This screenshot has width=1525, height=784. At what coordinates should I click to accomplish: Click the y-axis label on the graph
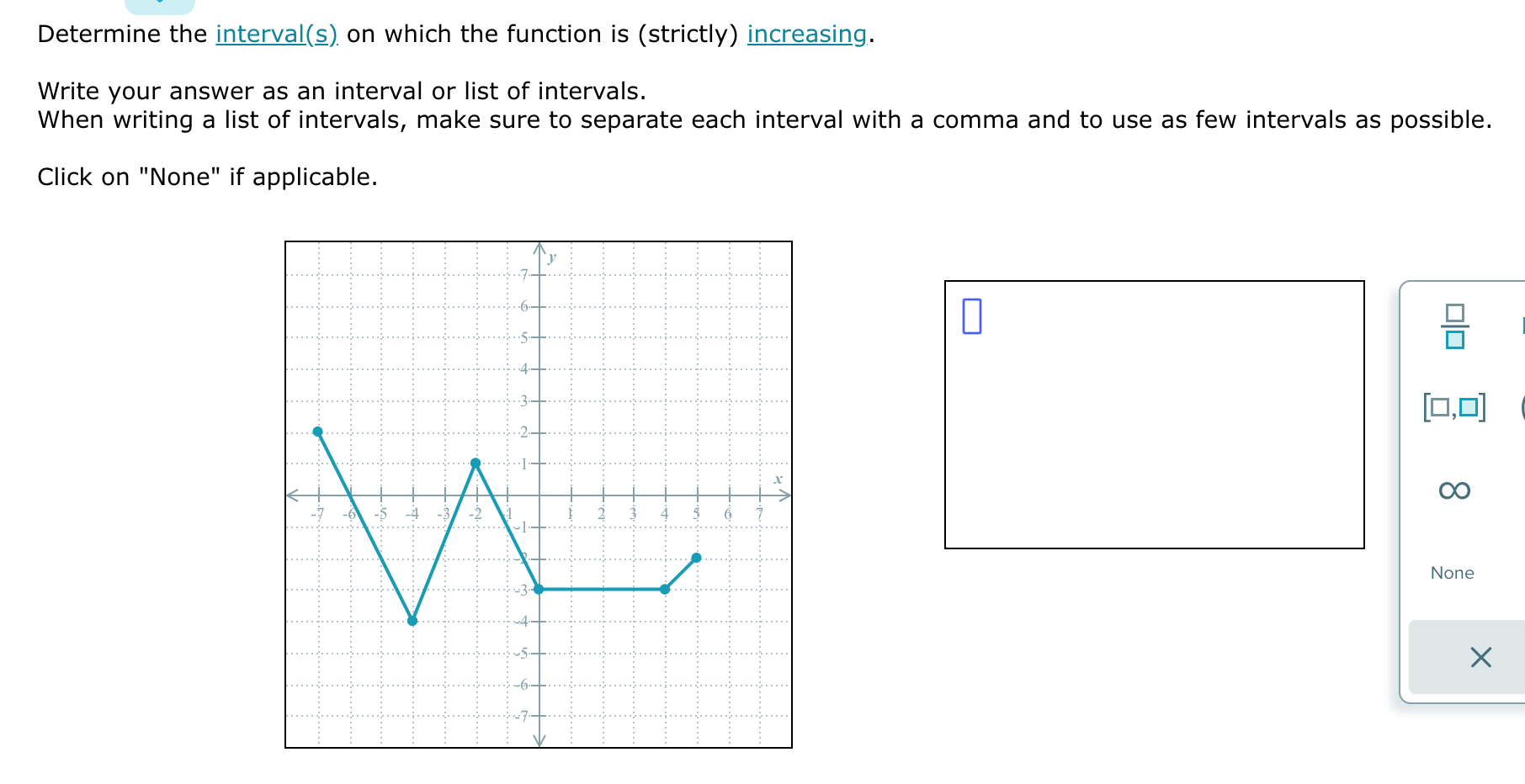(551, 258)
